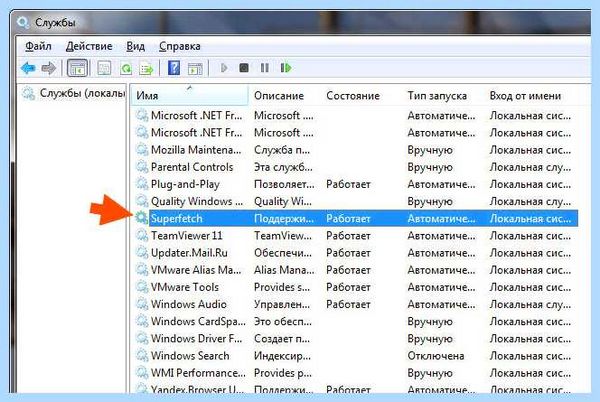Viewport: 600px width, 402px height.
Task: Open the Properties toolbar icon
Action: tap(104, 68)
